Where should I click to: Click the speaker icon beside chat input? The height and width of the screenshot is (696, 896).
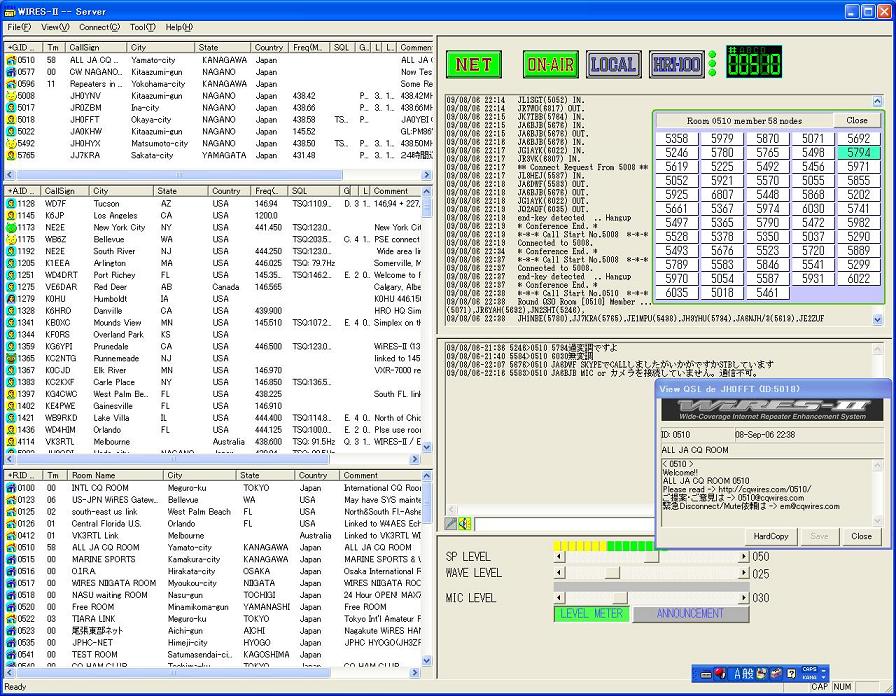pyautogui.click(x=465, y=523)
